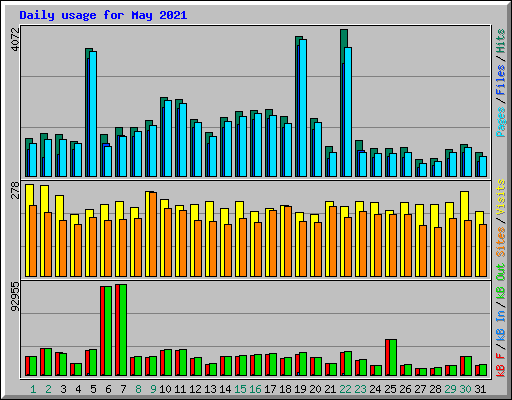This screenshot has width=512, height=400.
Task: Click the day 6 green kB Out bar
Action: pyautogui.click(x=108, y=331)
